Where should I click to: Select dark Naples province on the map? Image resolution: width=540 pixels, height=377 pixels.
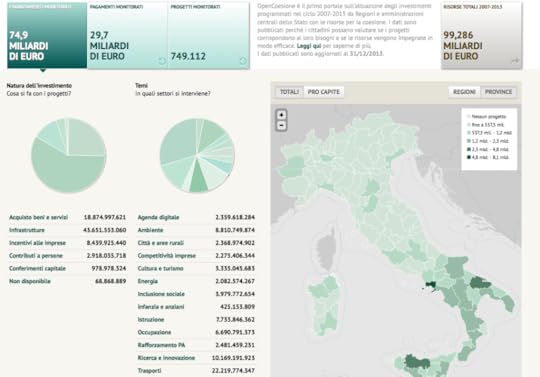click(431, 285)
